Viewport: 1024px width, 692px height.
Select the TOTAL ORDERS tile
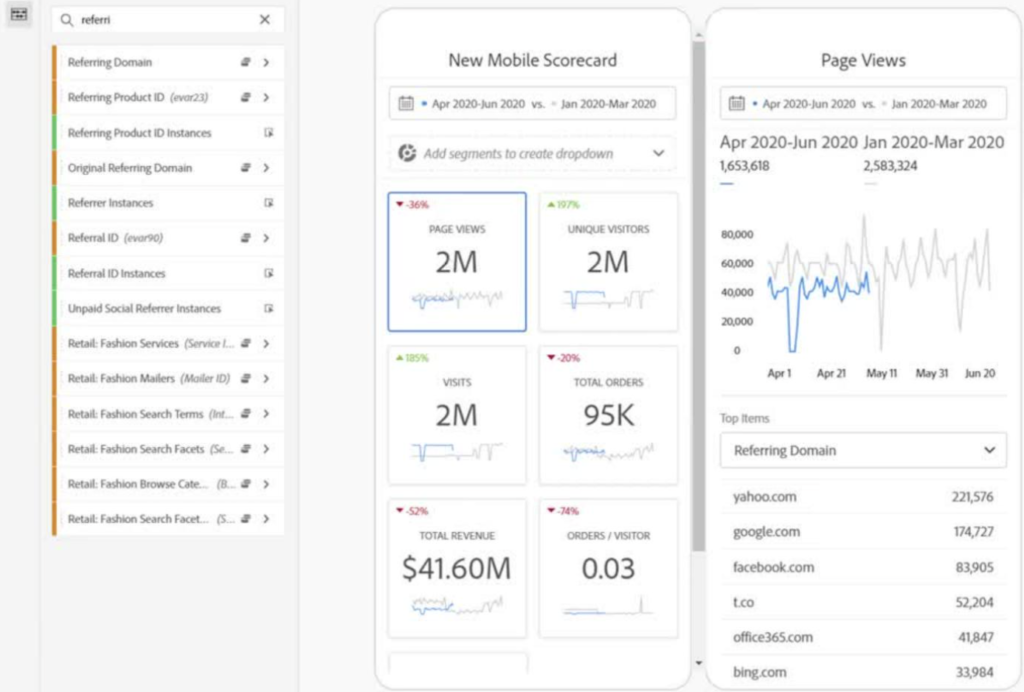tap(608, 415)
